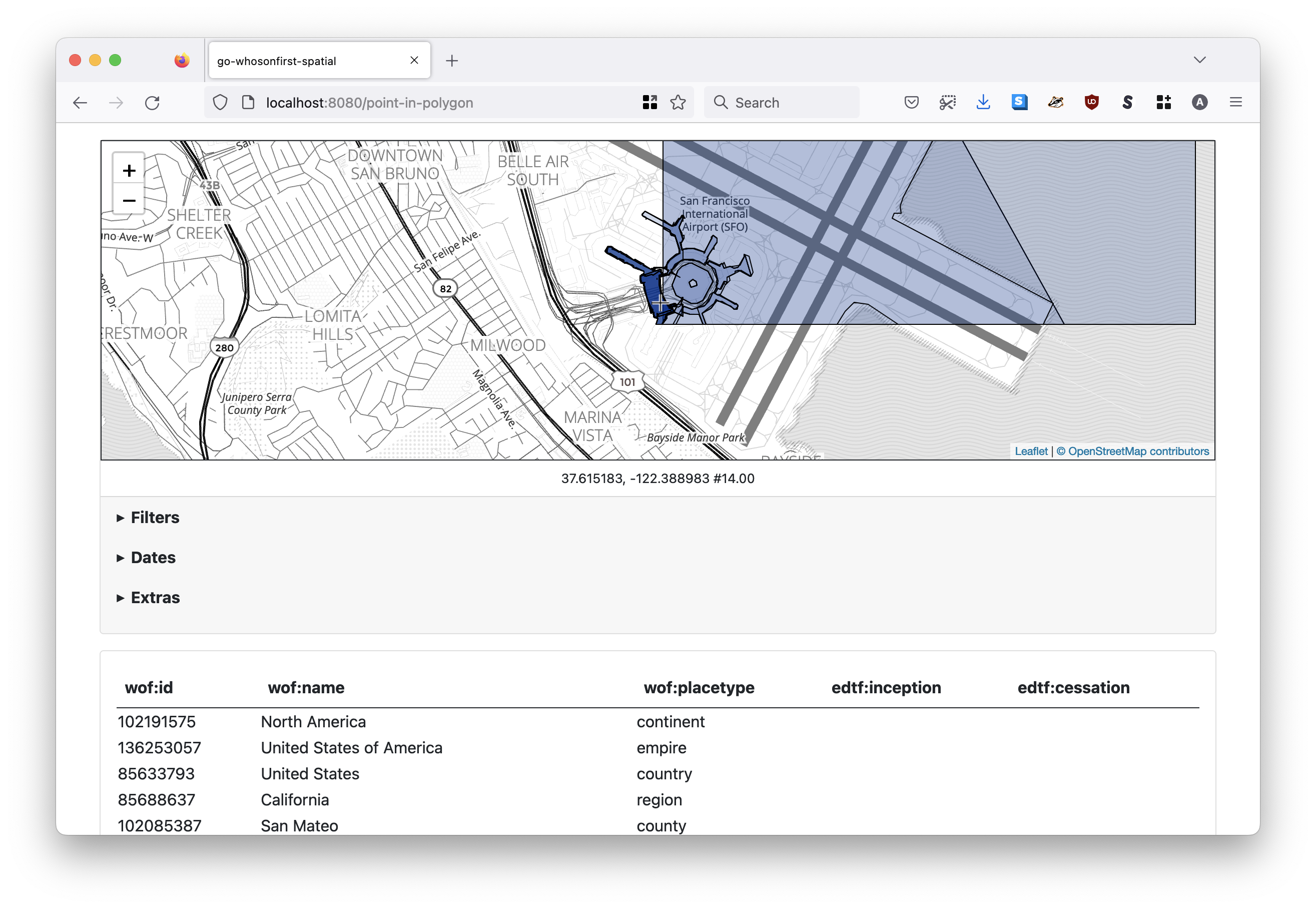Screen dimensions: 1316x909
Task: Open the uBlock Origin extension
Action: click(1091, 103)
